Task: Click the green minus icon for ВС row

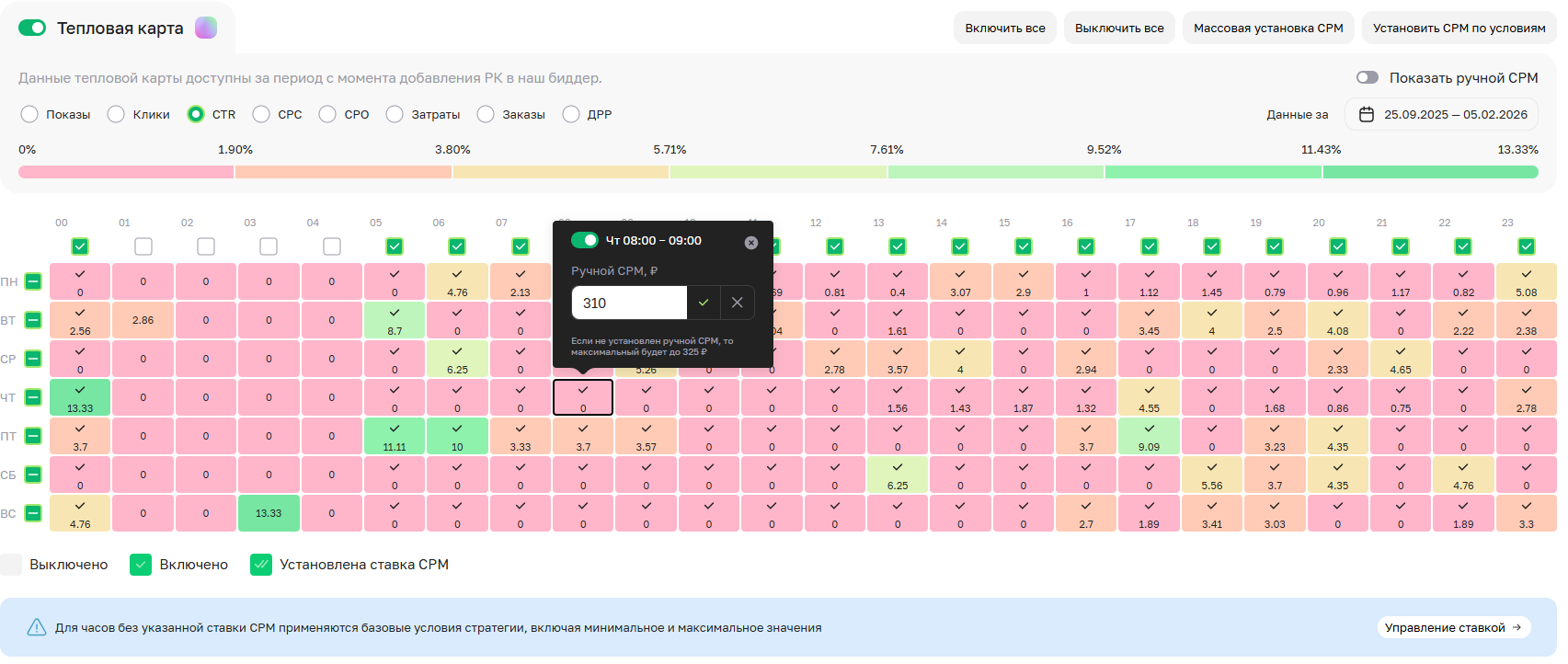Action: coord(33,513)
